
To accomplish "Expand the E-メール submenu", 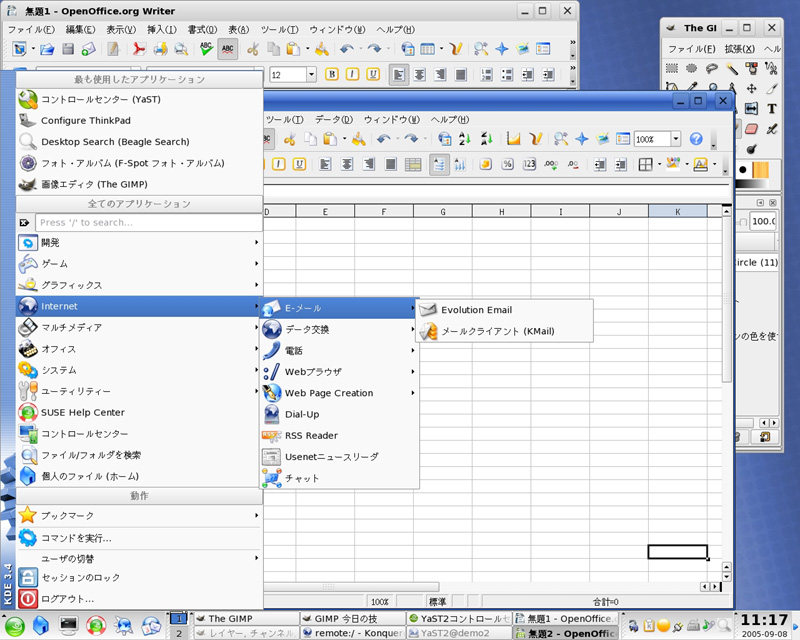I will point(340,308).
